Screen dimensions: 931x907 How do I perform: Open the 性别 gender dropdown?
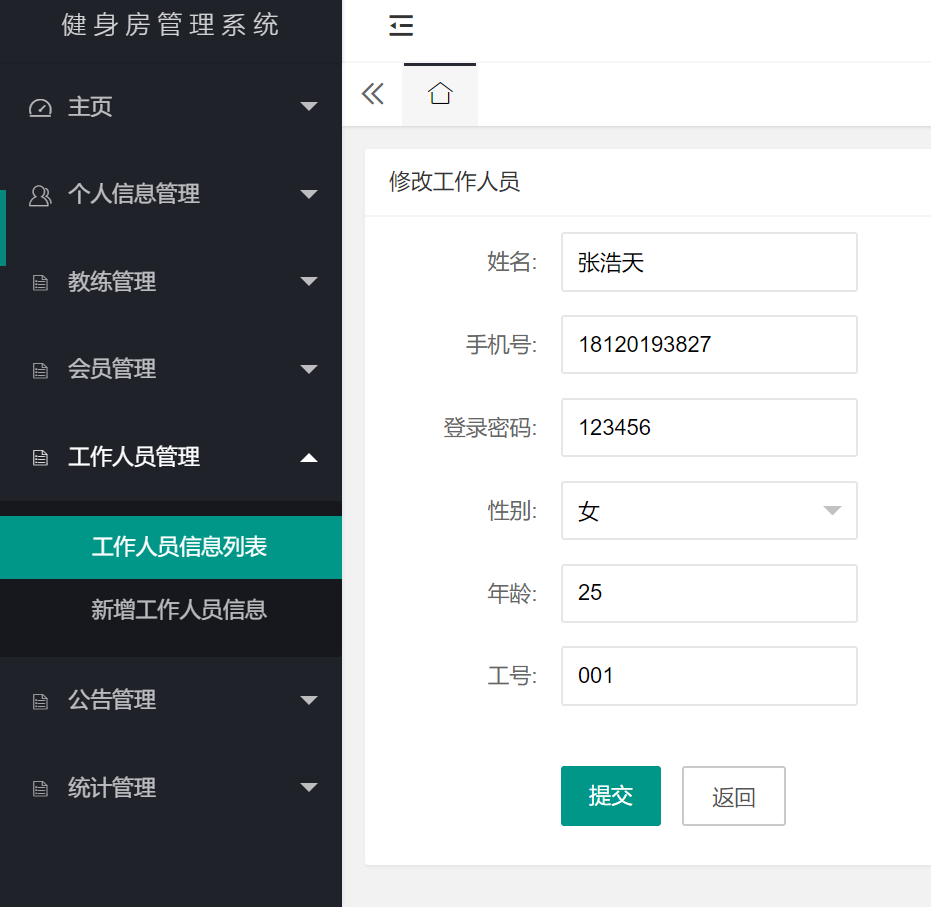(708, 511)
